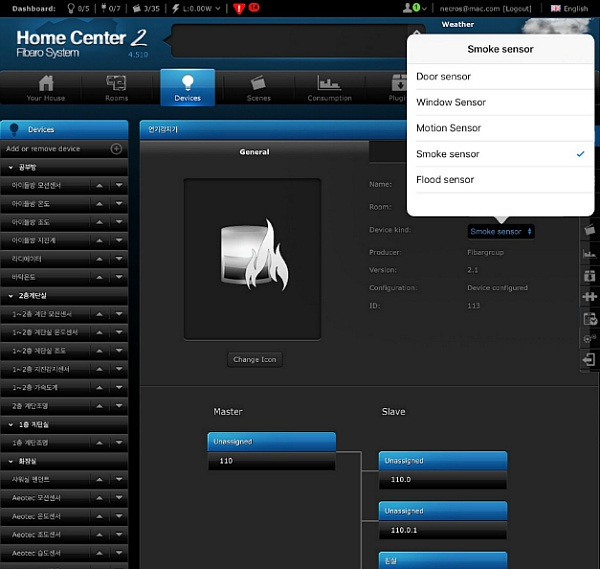
Task: Choose the checked Smoke sensor option
Action: click(x=500, y=154)
